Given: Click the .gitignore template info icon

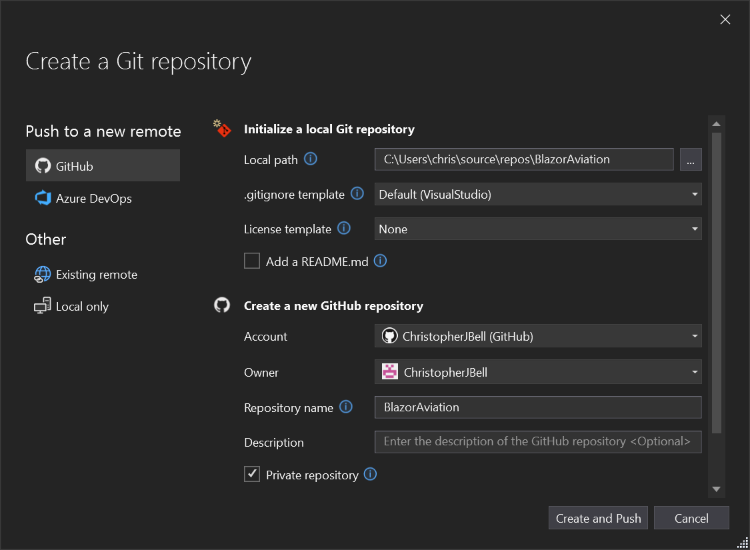Looking at the screenshot, I should click(x=357, y=194).
